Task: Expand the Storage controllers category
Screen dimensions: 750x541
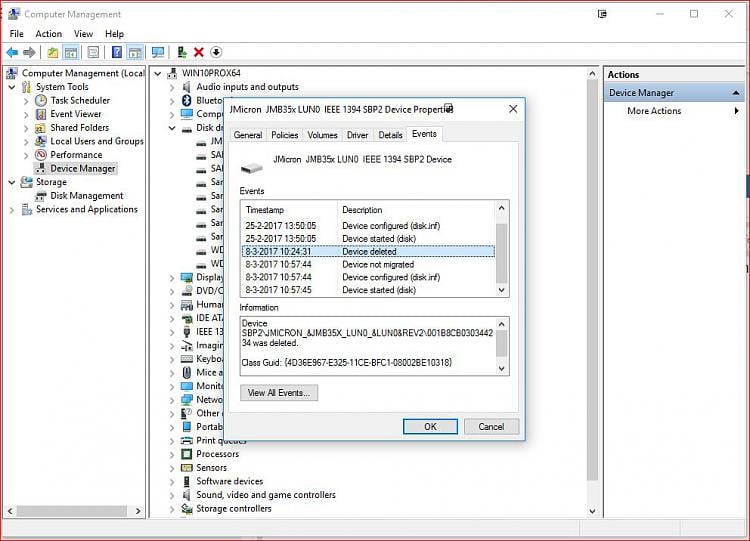Action: [x=172, y=509]
